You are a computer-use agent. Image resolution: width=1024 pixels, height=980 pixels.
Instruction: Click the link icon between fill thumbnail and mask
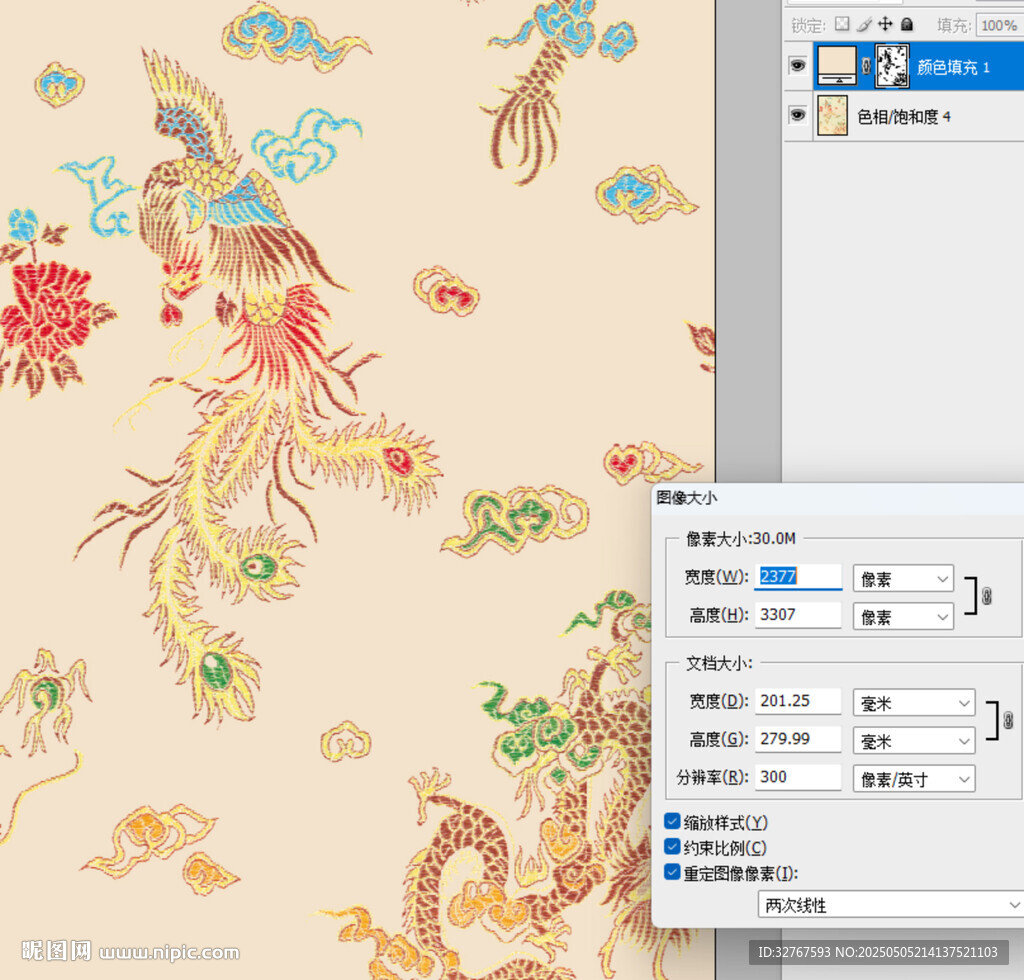[866, 67]
